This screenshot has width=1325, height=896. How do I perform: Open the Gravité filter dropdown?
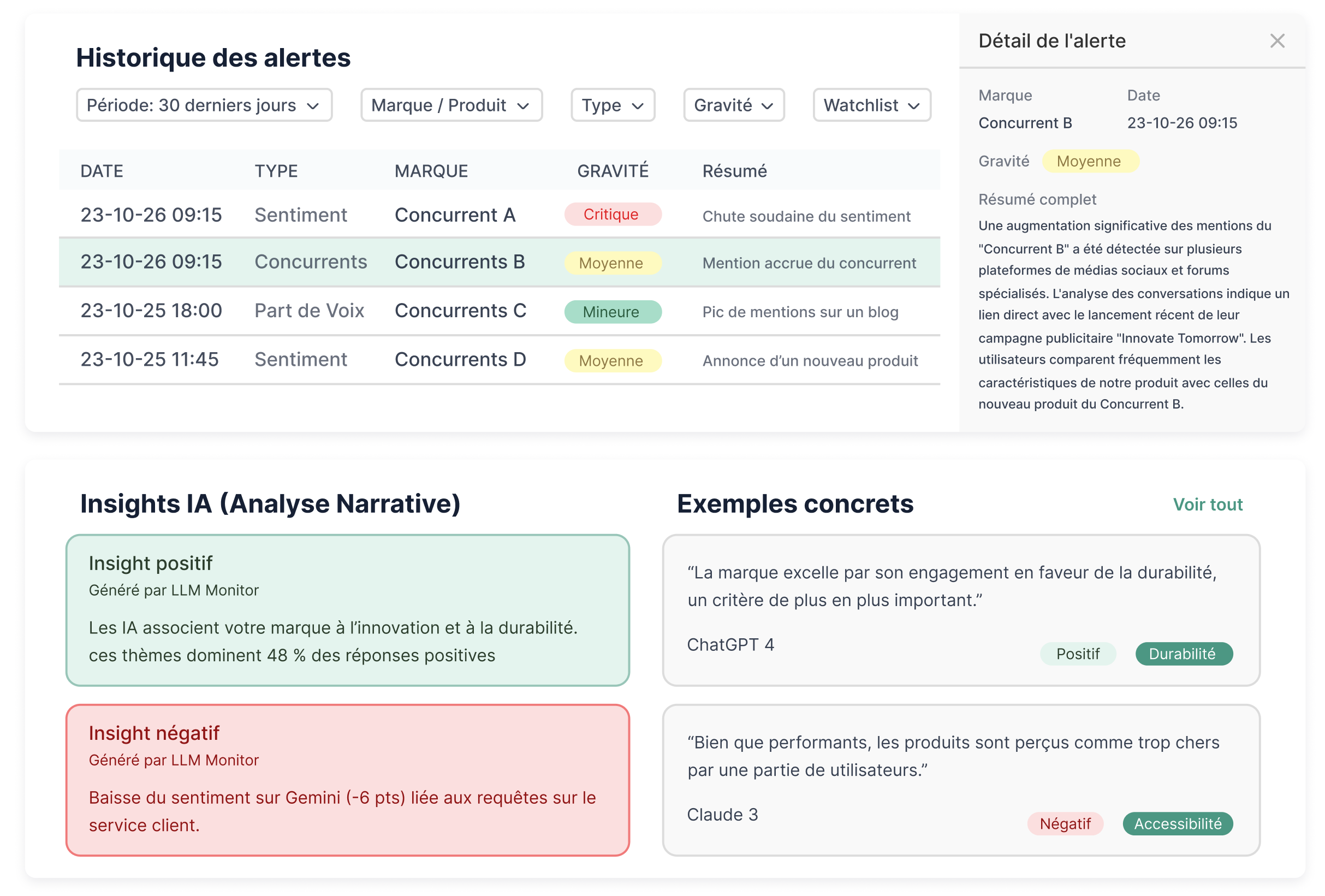(x=733, y=105)
